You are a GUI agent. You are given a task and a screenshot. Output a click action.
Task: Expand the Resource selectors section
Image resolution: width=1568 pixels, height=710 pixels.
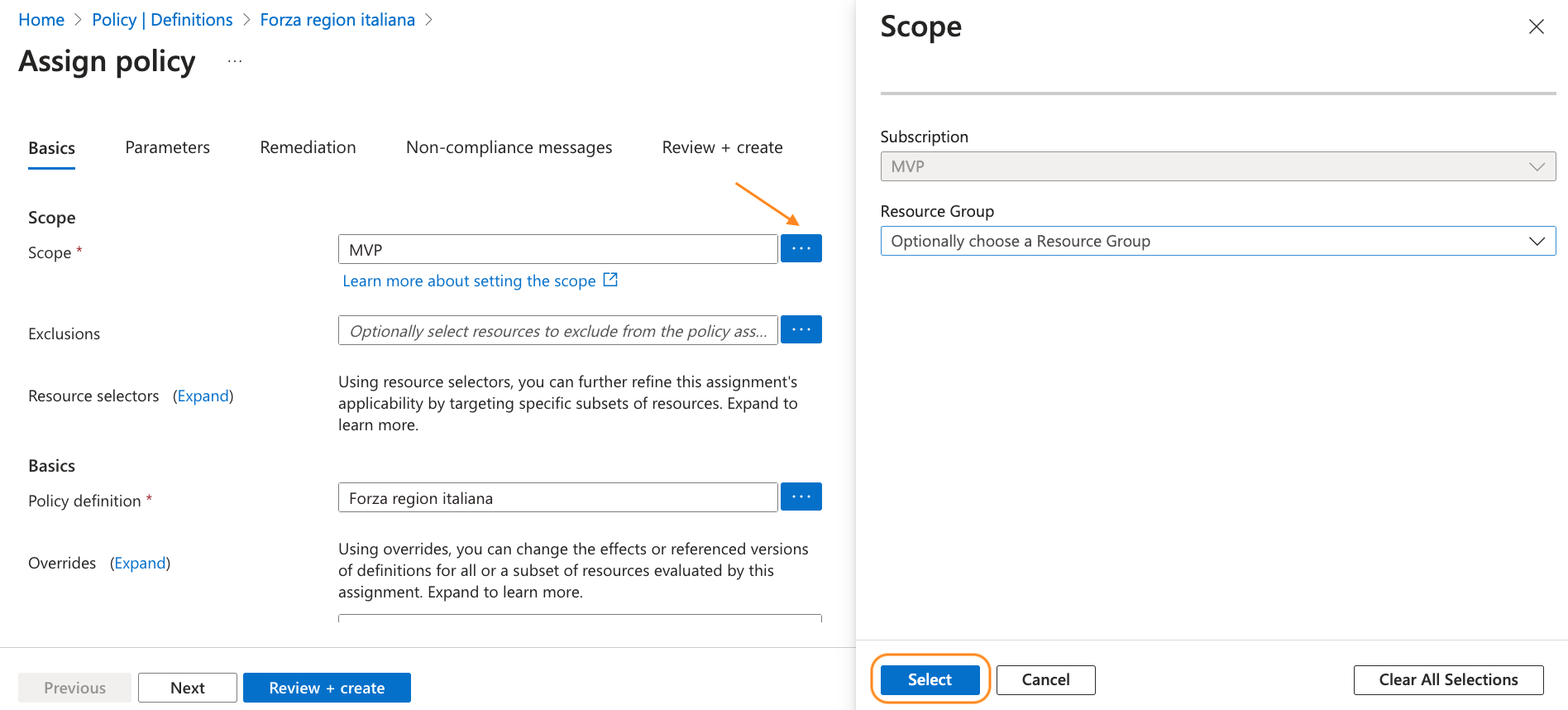click(x=203, y=396)
